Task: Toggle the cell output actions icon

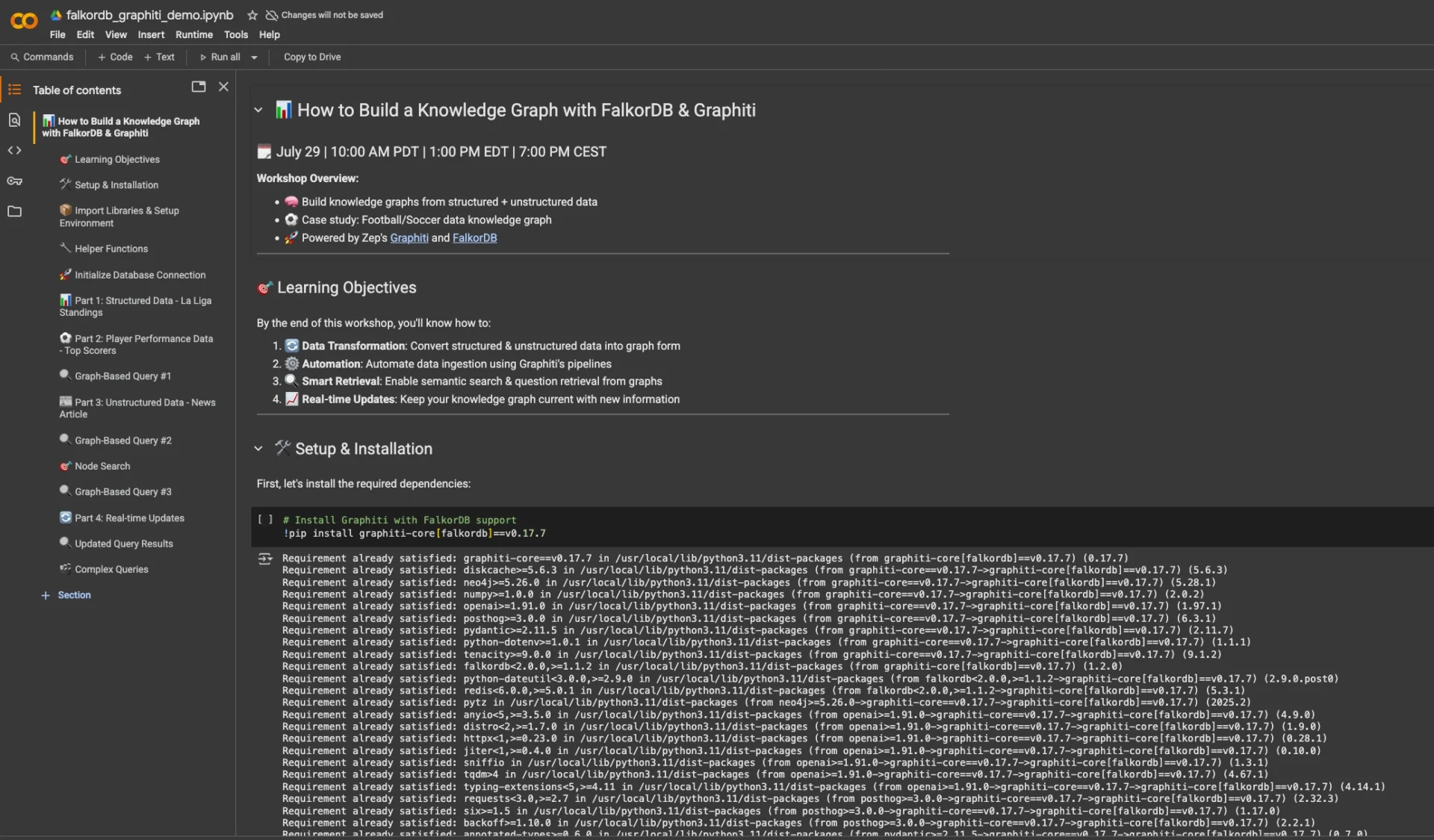Action: coord(265,559)
